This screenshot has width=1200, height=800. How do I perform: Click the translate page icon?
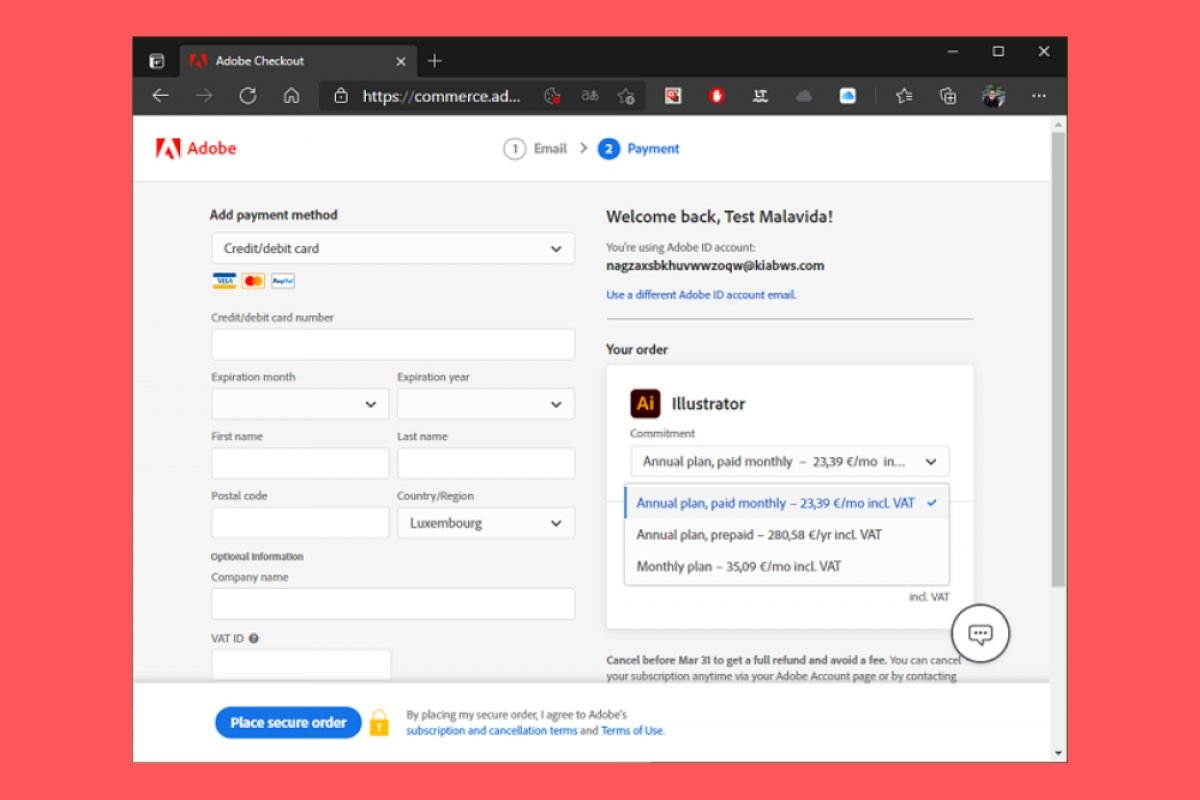click(590, 96)
